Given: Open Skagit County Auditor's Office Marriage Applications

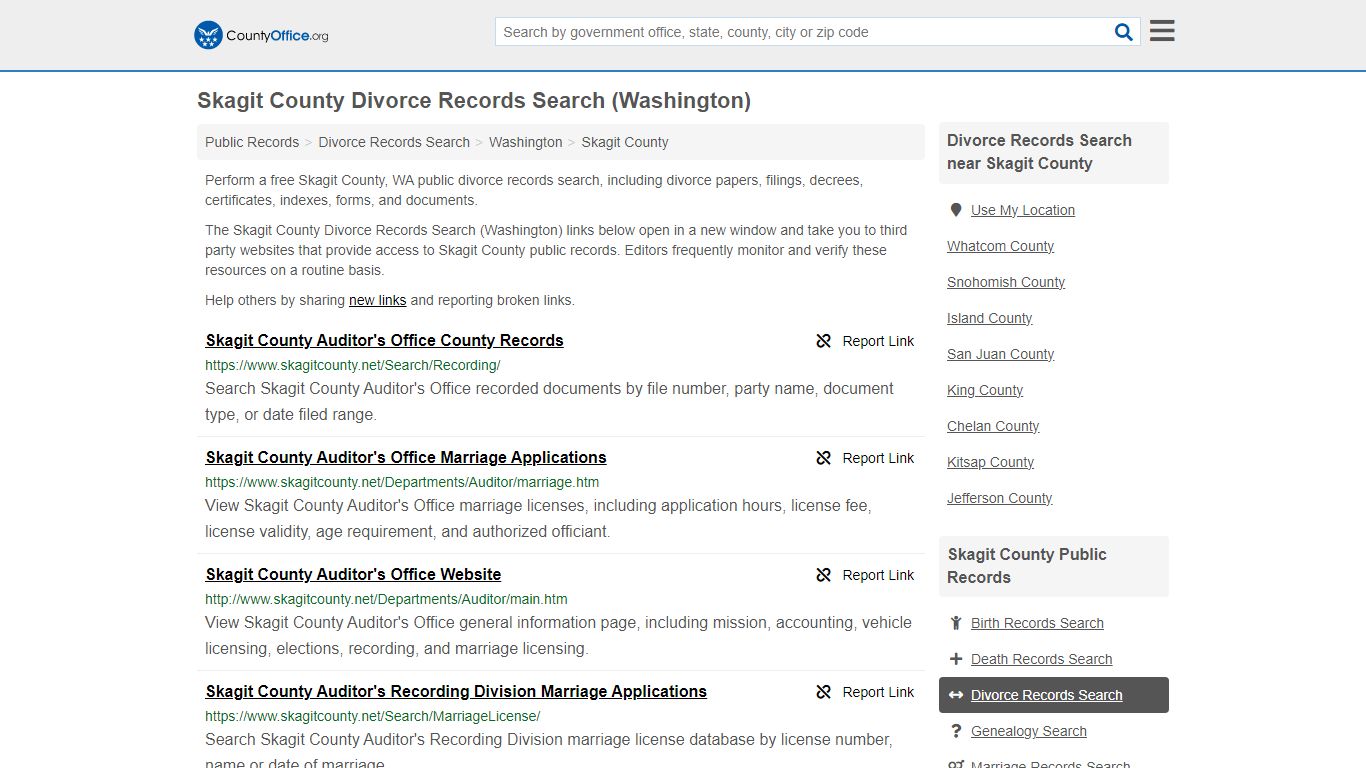Looking at the screenshot, I should [x=406, y=457].
